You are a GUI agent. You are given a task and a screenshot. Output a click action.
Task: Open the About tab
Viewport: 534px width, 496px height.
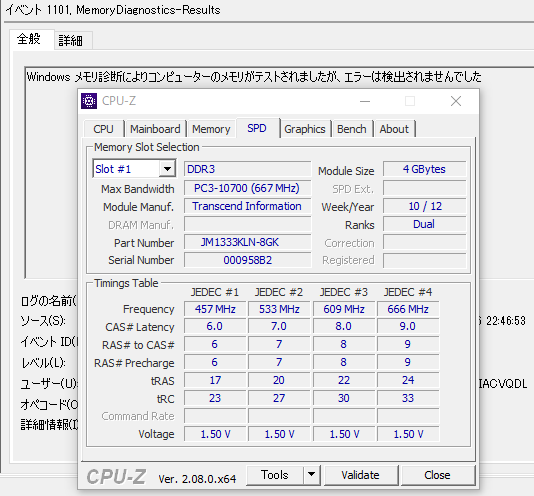[394, 129]
